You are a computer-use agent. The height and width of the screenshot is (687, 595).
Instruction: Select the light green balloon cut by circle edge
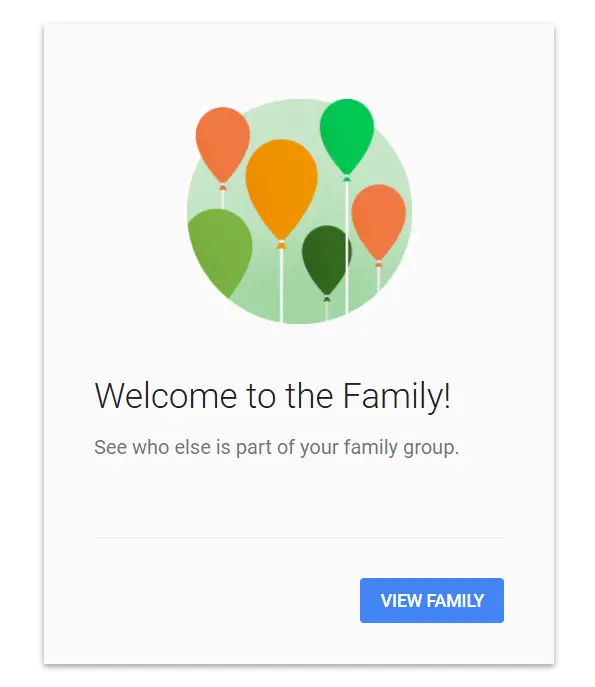click(220, 252)
